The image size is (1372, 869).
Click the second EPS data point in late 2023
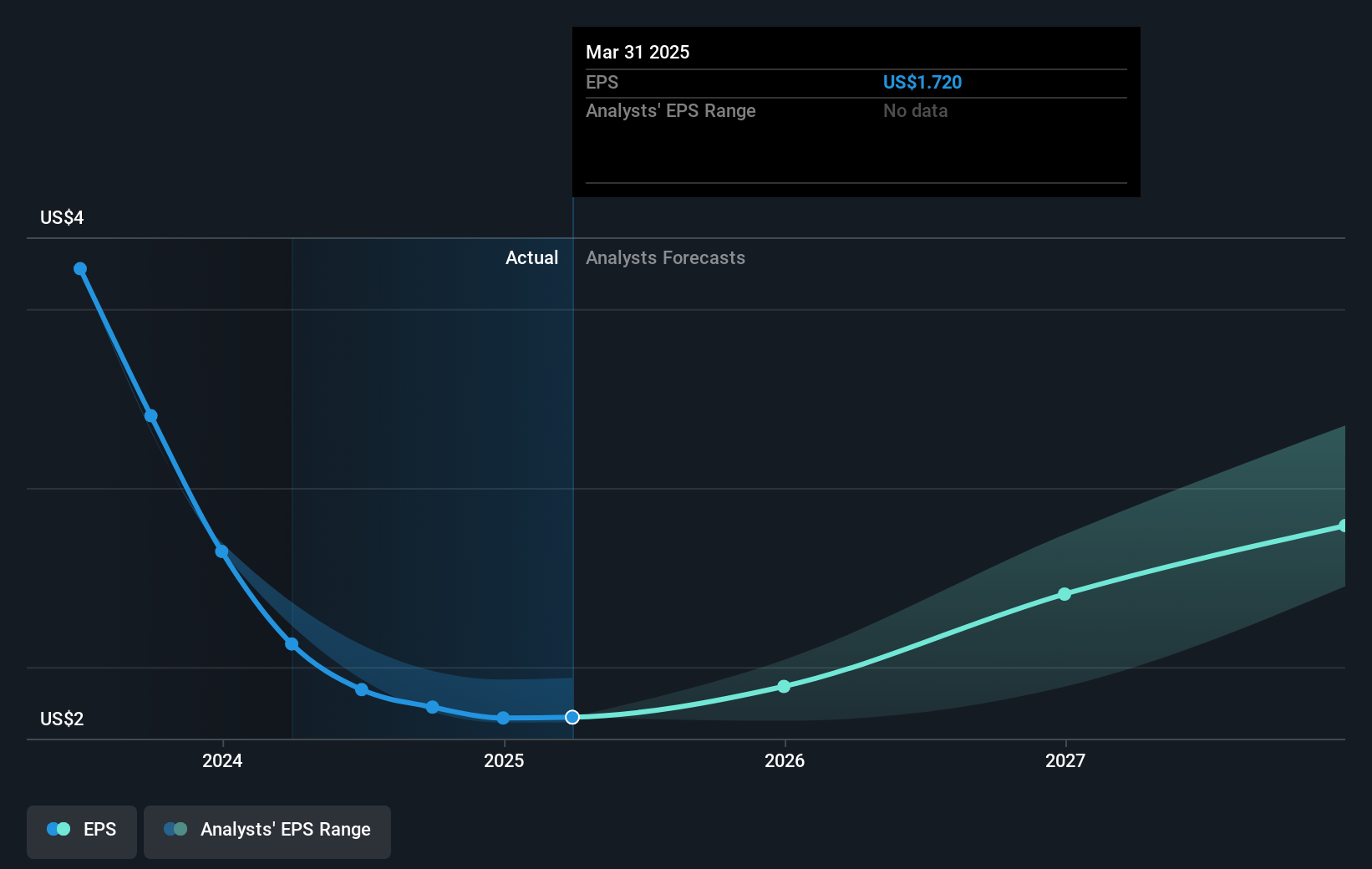click(151, 416)
